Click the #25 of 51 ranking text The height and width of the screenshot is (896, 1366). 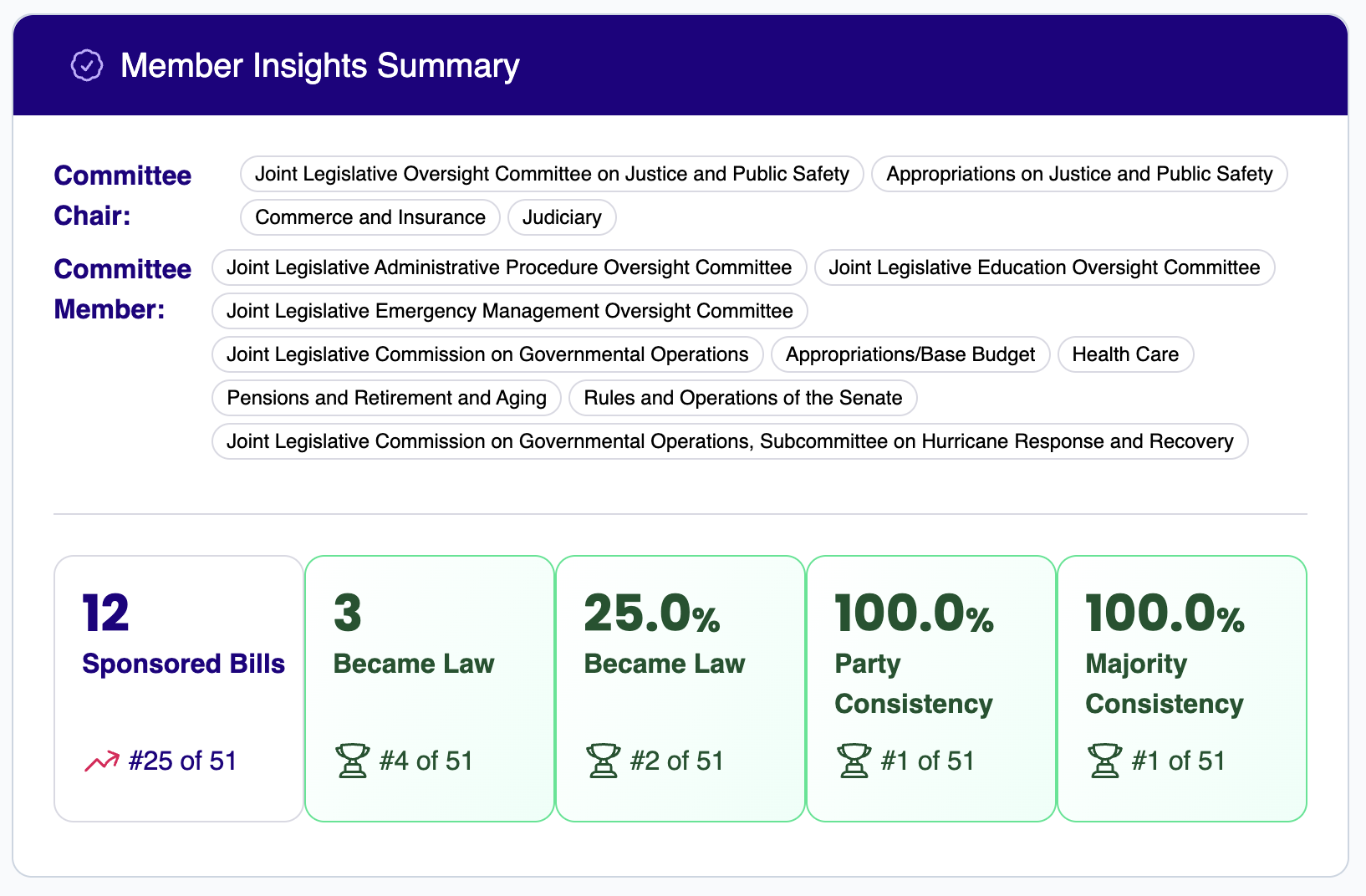(182, 761)
